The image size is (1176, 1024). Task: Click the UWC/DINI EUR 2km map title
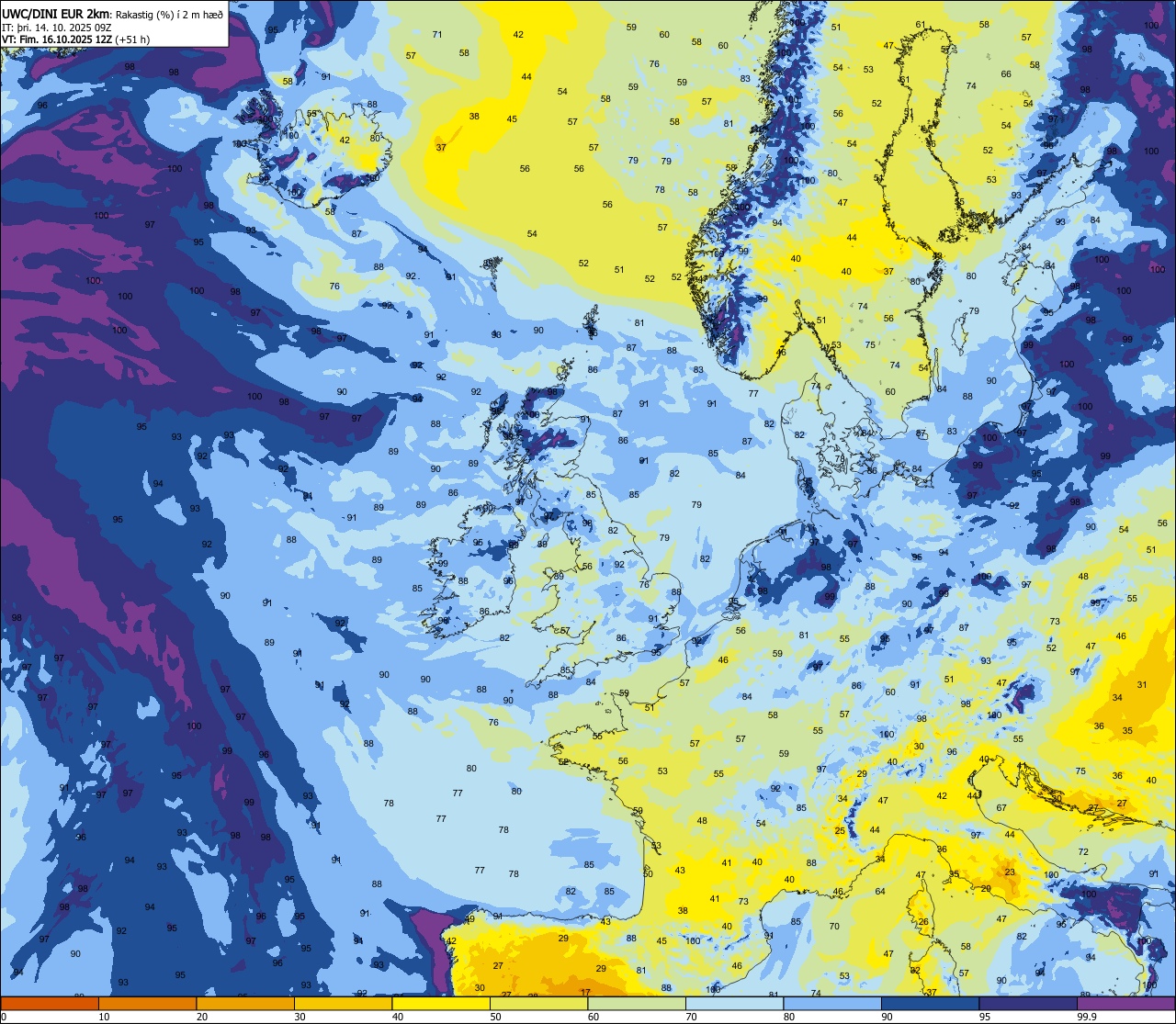click(56, 13)
